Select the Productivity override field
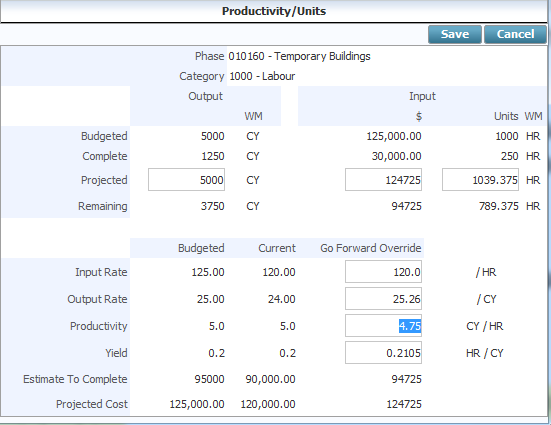This screenshot has width=551, height=425. (x=383, y=326)
